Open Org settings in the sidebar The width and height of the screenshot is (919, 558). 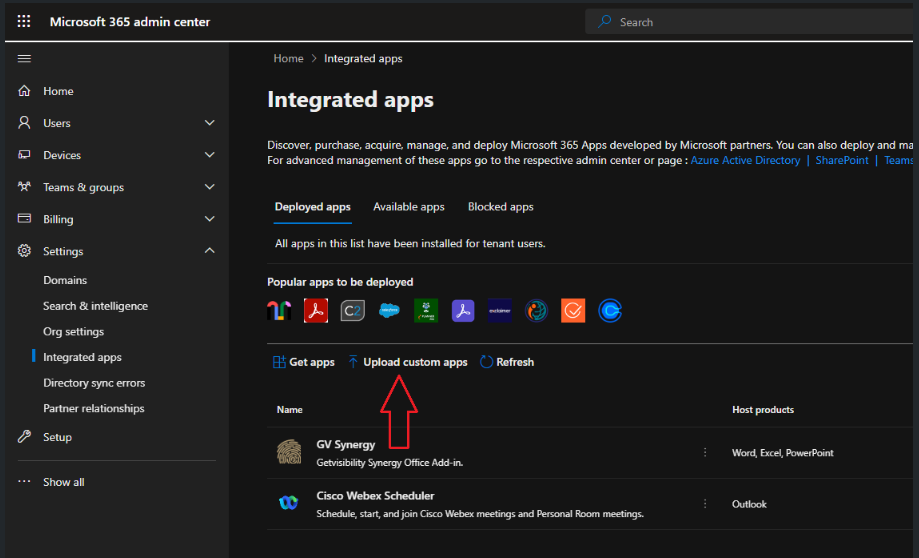coord(73,331)
